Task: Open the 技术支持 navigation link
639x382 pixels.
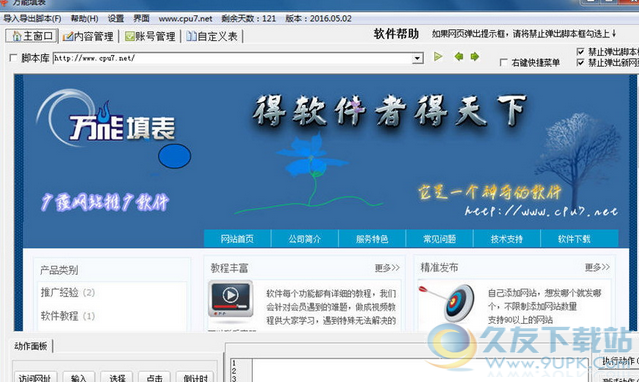Action: tap(507, 239)
